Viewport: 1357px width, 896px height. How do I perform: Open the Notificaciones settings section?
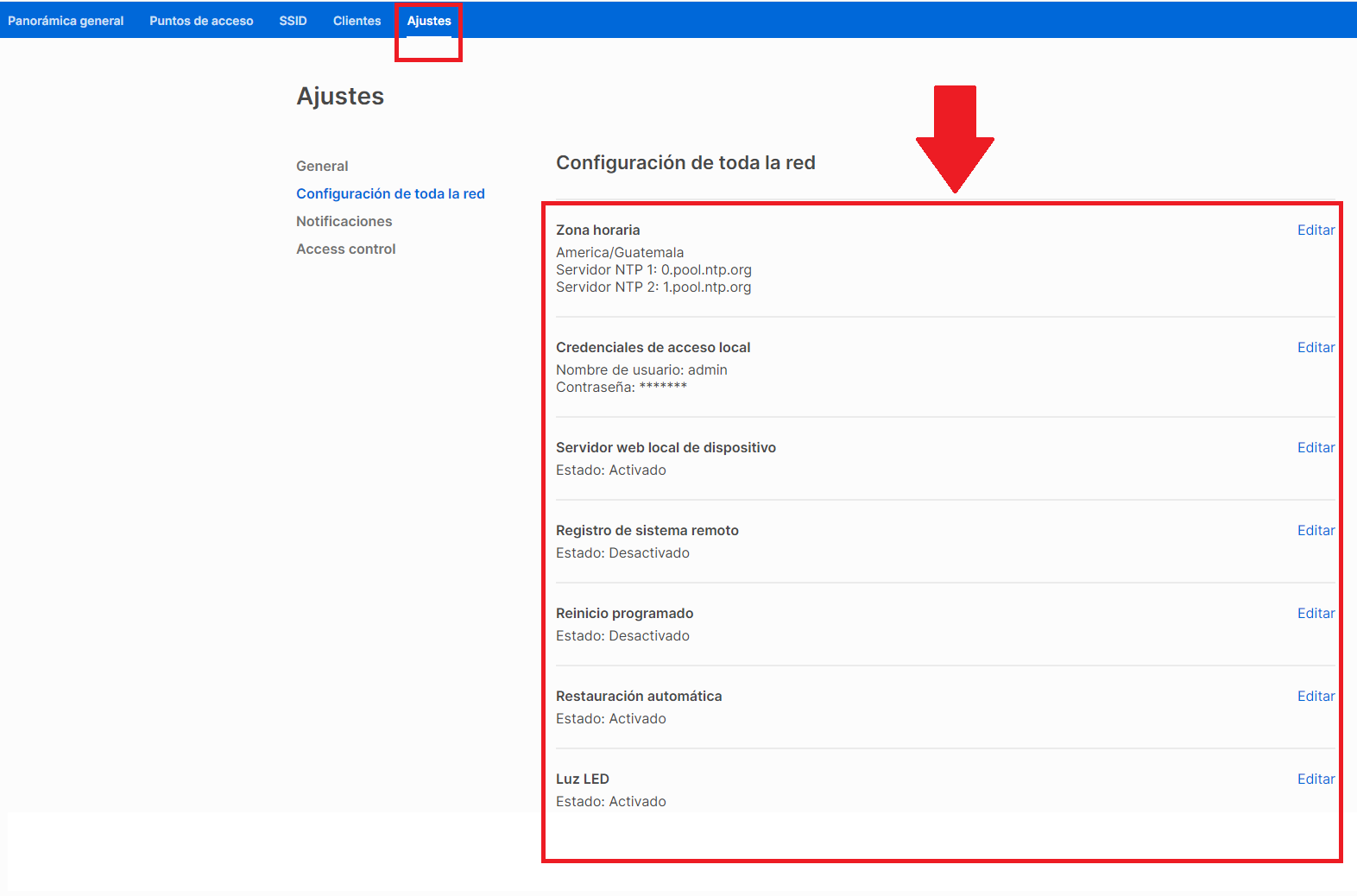pos(344,221)
